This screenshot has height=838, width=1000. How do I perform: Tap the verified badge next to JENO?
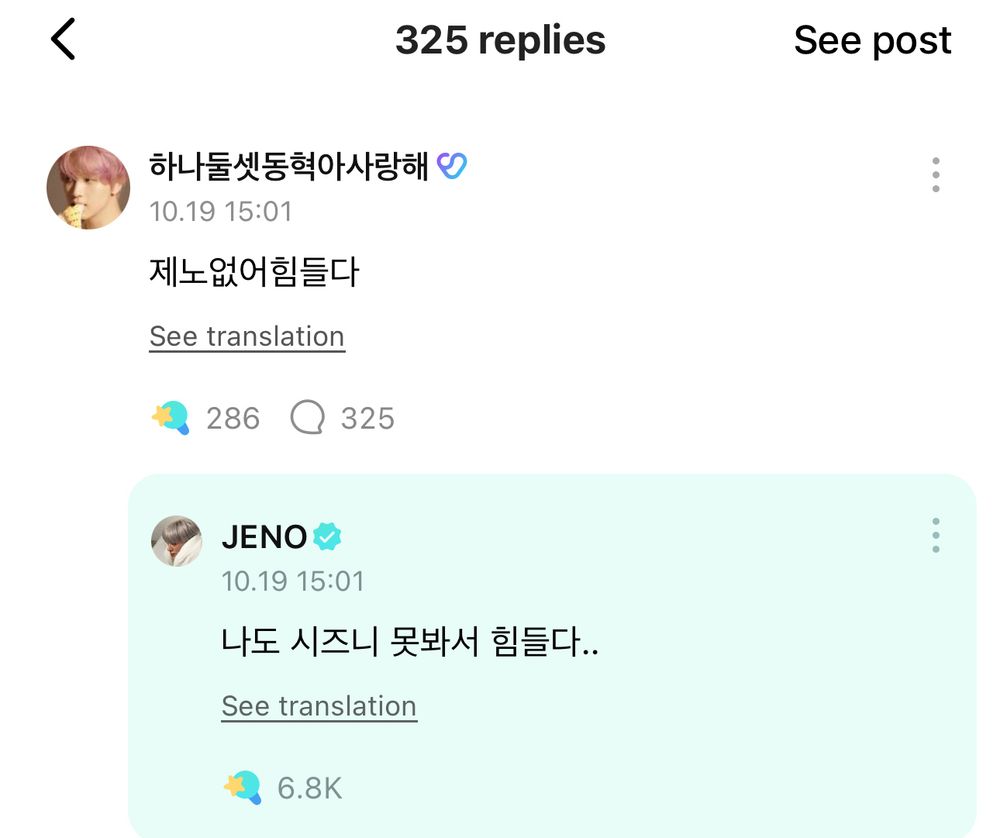click(x=327, y=537)
